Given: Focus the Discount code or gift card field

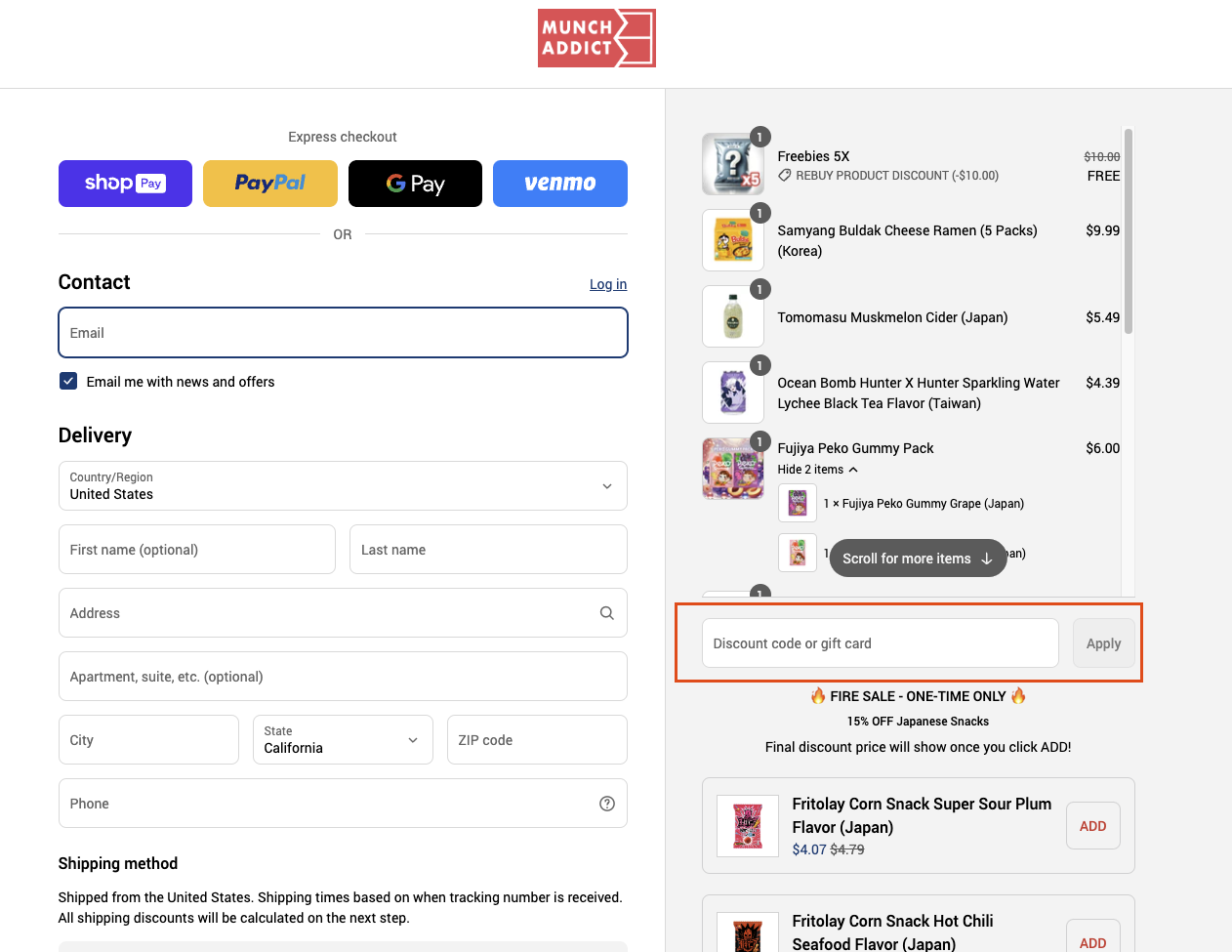Looking at the screenshot, I should click(x=880, y=643).
